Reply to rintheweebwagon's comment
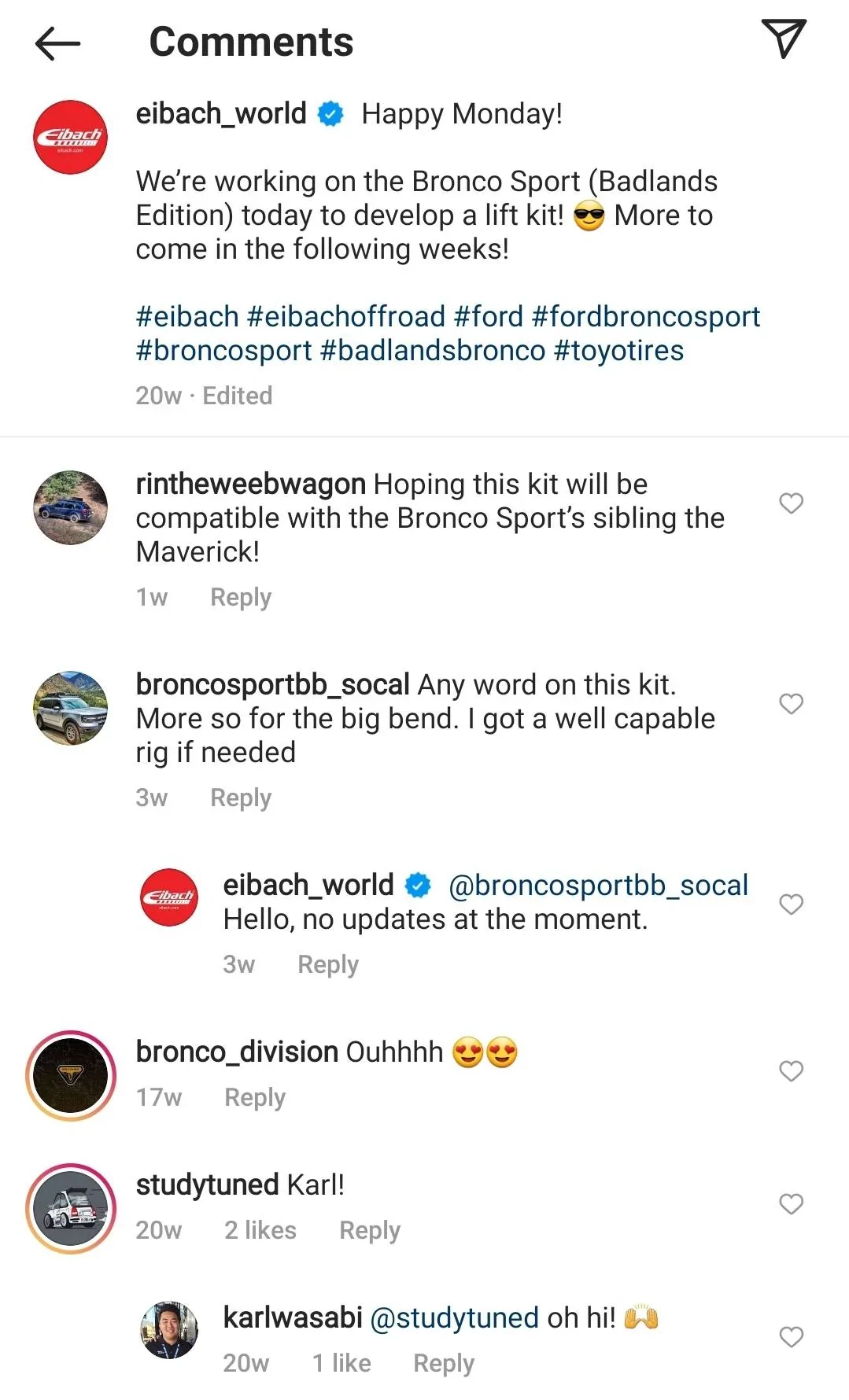849x1400 pixels. pos(241,598)
